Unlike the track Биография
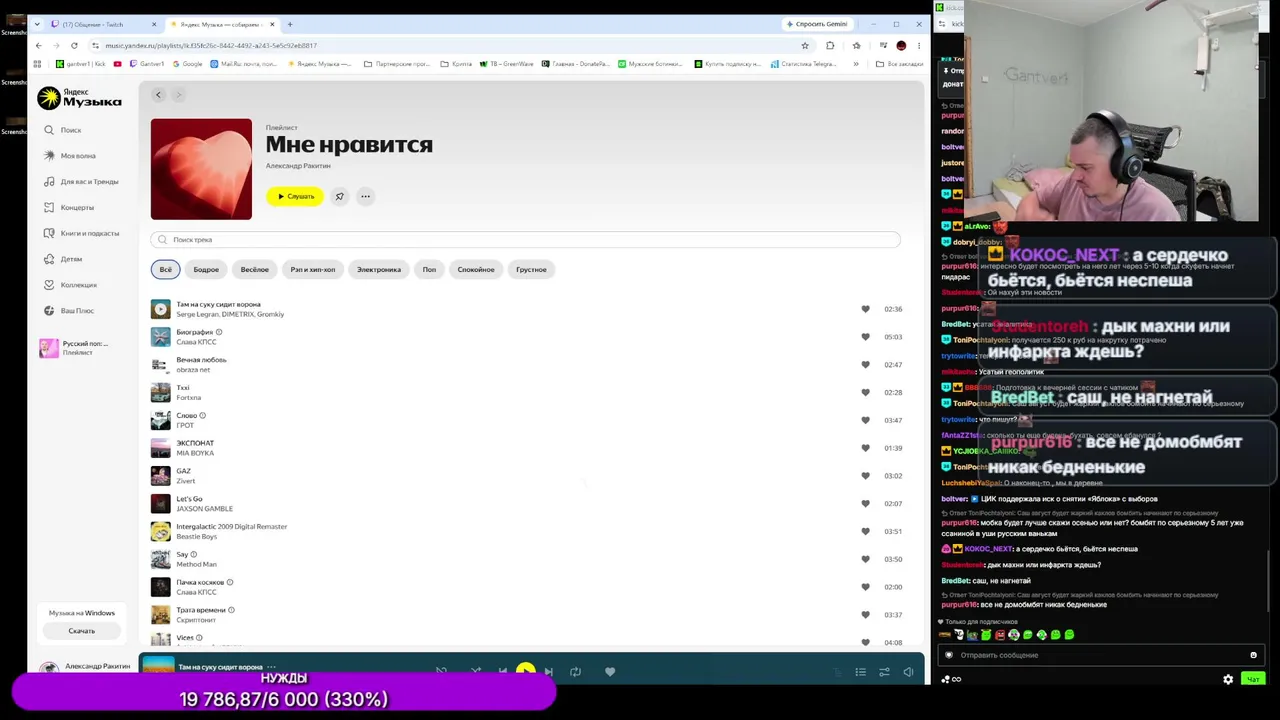 (x=865, y=337)
